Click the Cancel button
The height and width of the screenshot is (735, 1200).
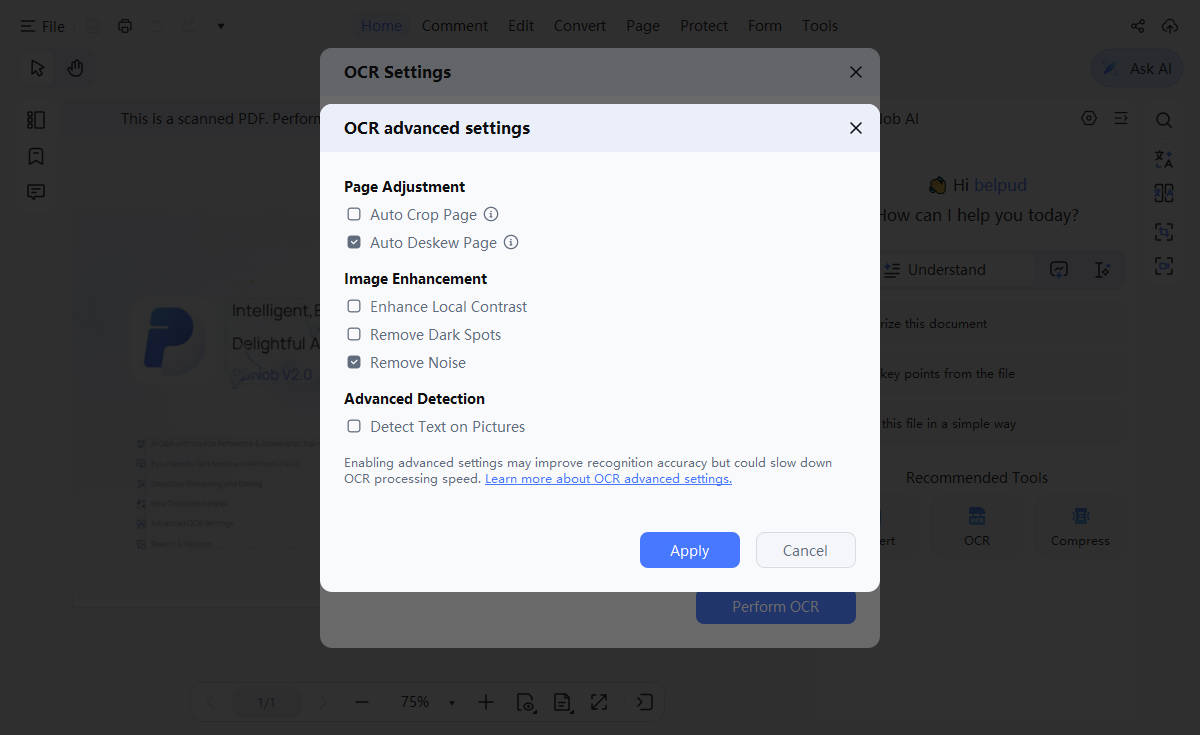(x=805, y=550)
